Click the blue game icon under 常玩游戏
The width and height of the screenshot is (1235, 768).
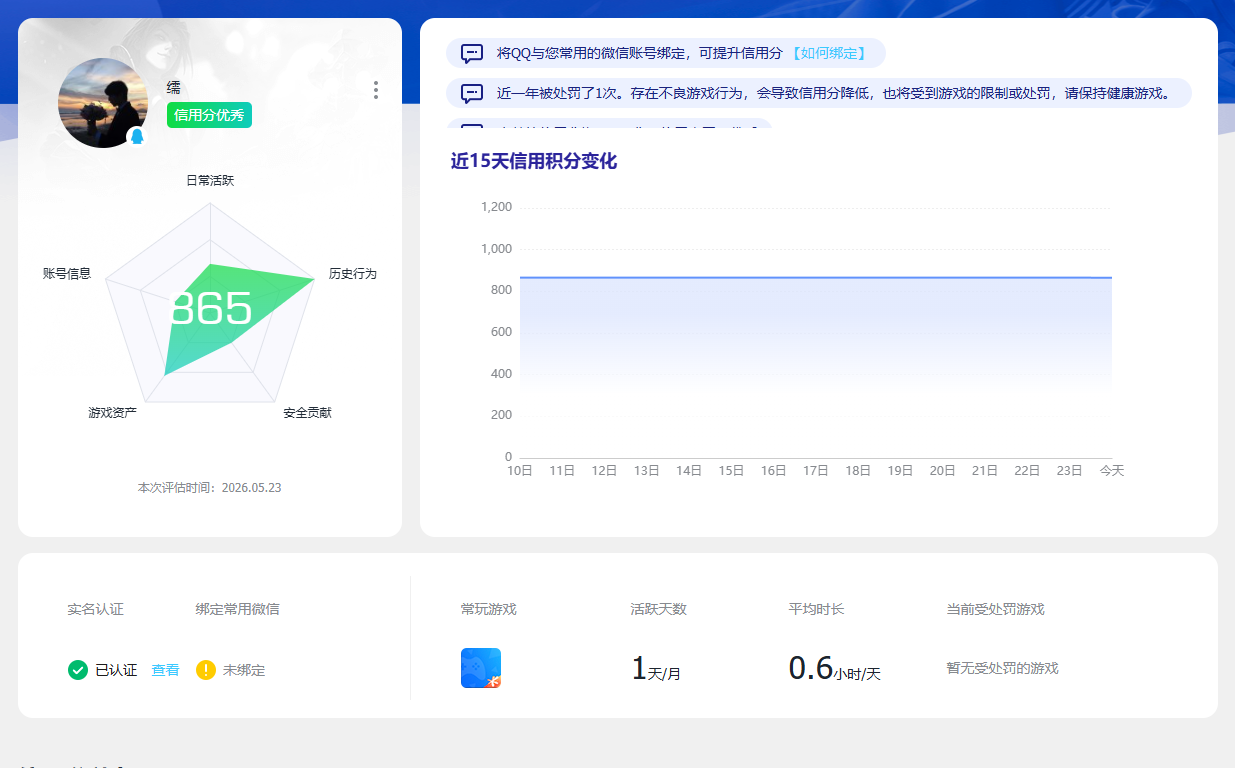point(481,668)
